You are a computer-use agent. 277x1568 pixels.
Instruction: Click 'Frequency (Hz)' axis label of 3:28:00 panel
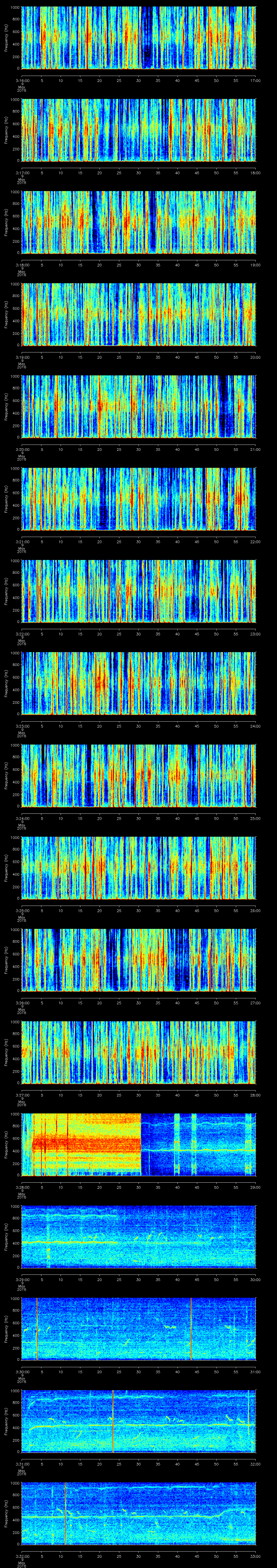[6, 1144]
